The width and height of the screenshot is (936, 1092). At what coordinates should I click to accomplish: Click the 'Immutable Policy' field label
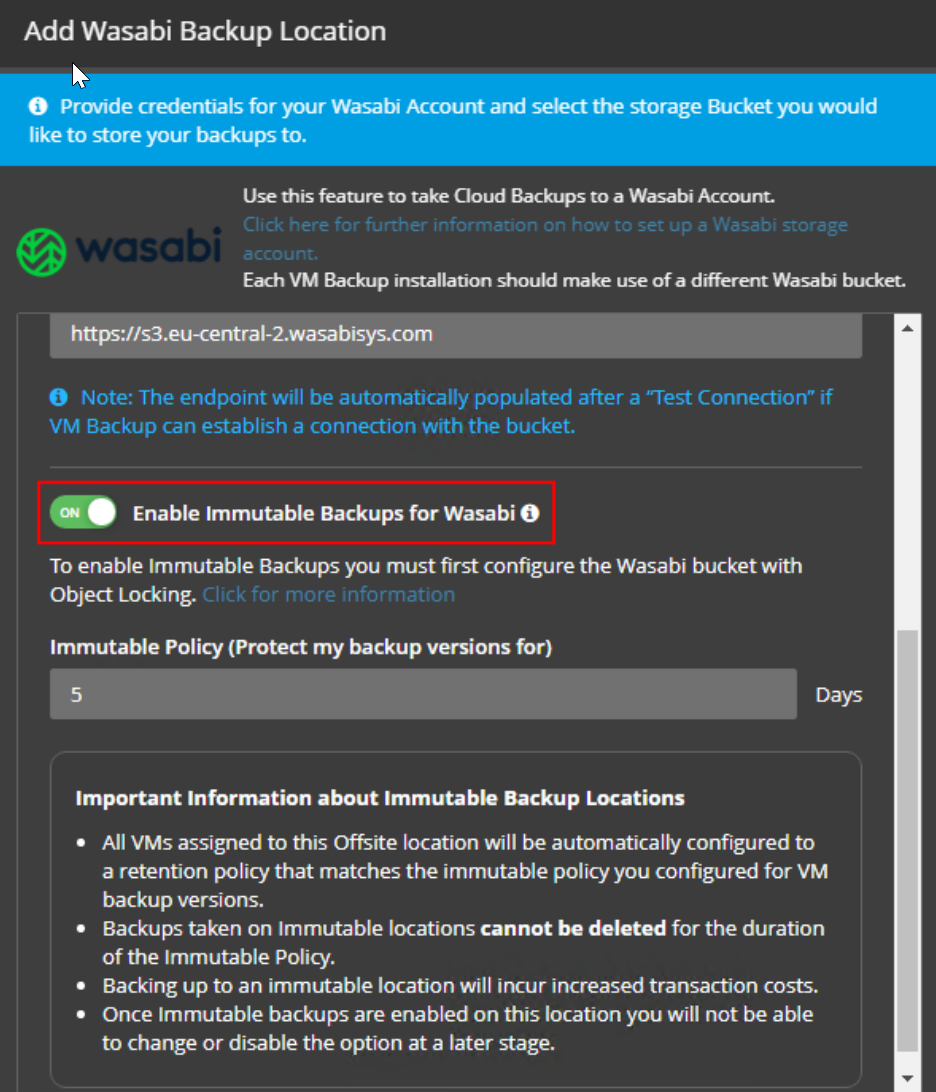point(300,647)
